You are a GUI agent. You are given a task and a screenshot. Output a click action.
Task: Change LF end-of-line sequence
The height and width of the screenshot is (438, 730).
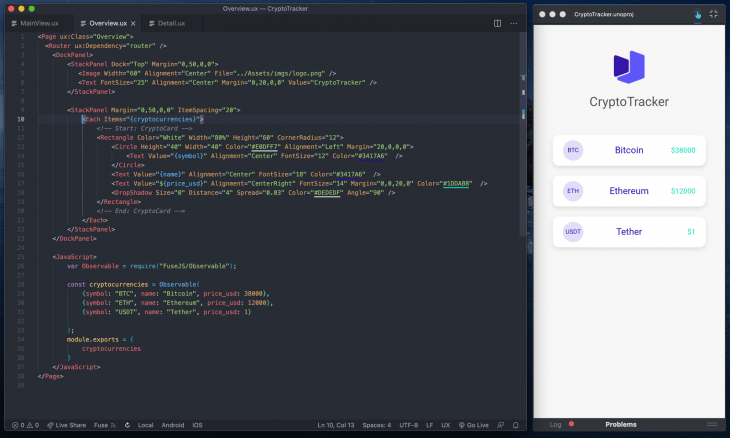[429, 425]
